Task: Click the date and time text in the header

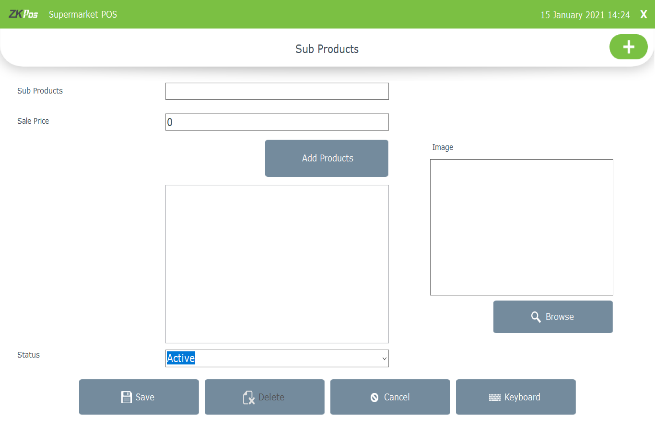Action: [x=585, y=15]
